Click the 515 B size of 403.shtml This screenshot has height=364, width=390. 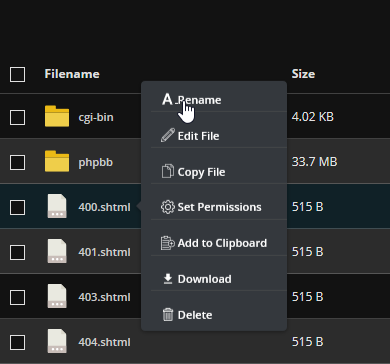[x=308, y=297]
